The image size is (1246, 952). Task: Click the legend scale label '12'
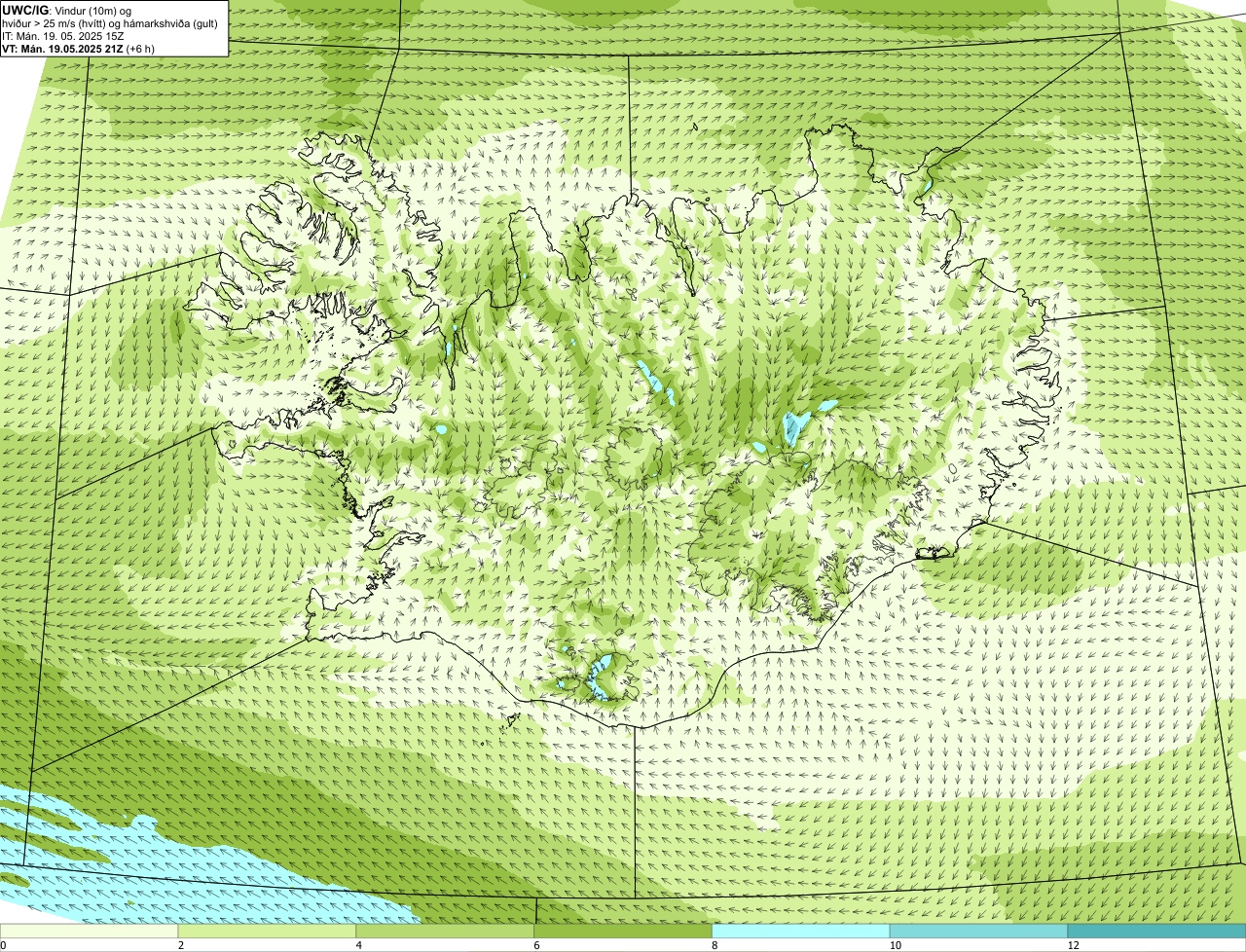[1073, 945]
